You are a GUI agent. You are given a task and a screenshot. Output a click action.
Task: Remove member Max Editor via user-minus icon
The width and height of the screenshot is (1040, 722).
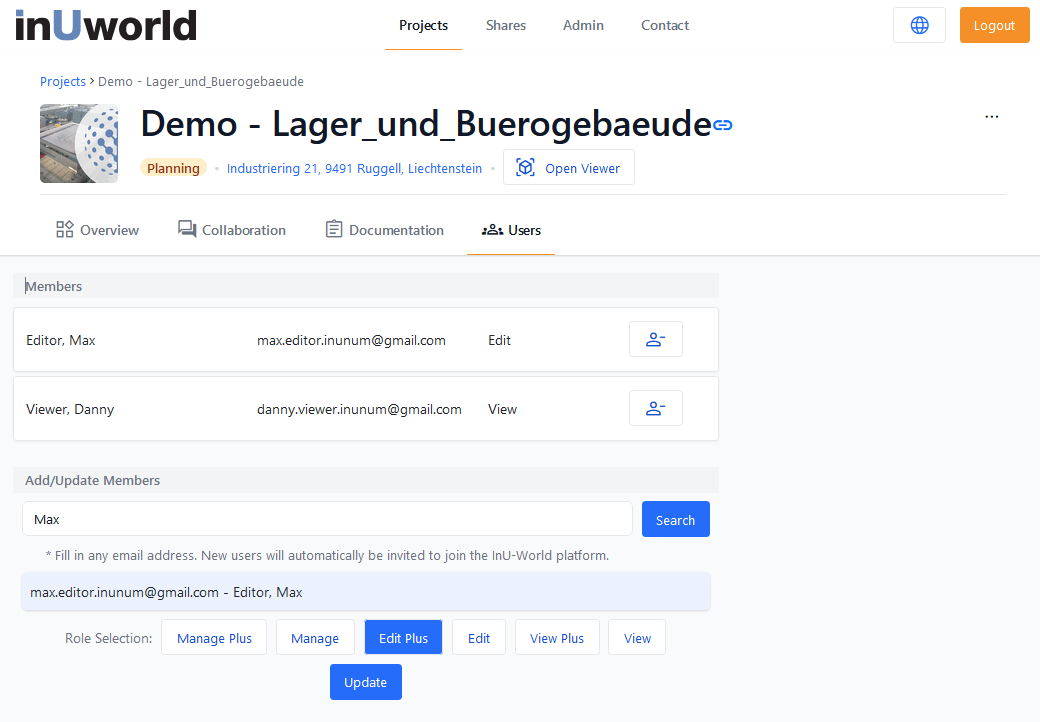(x=655, y=340)
